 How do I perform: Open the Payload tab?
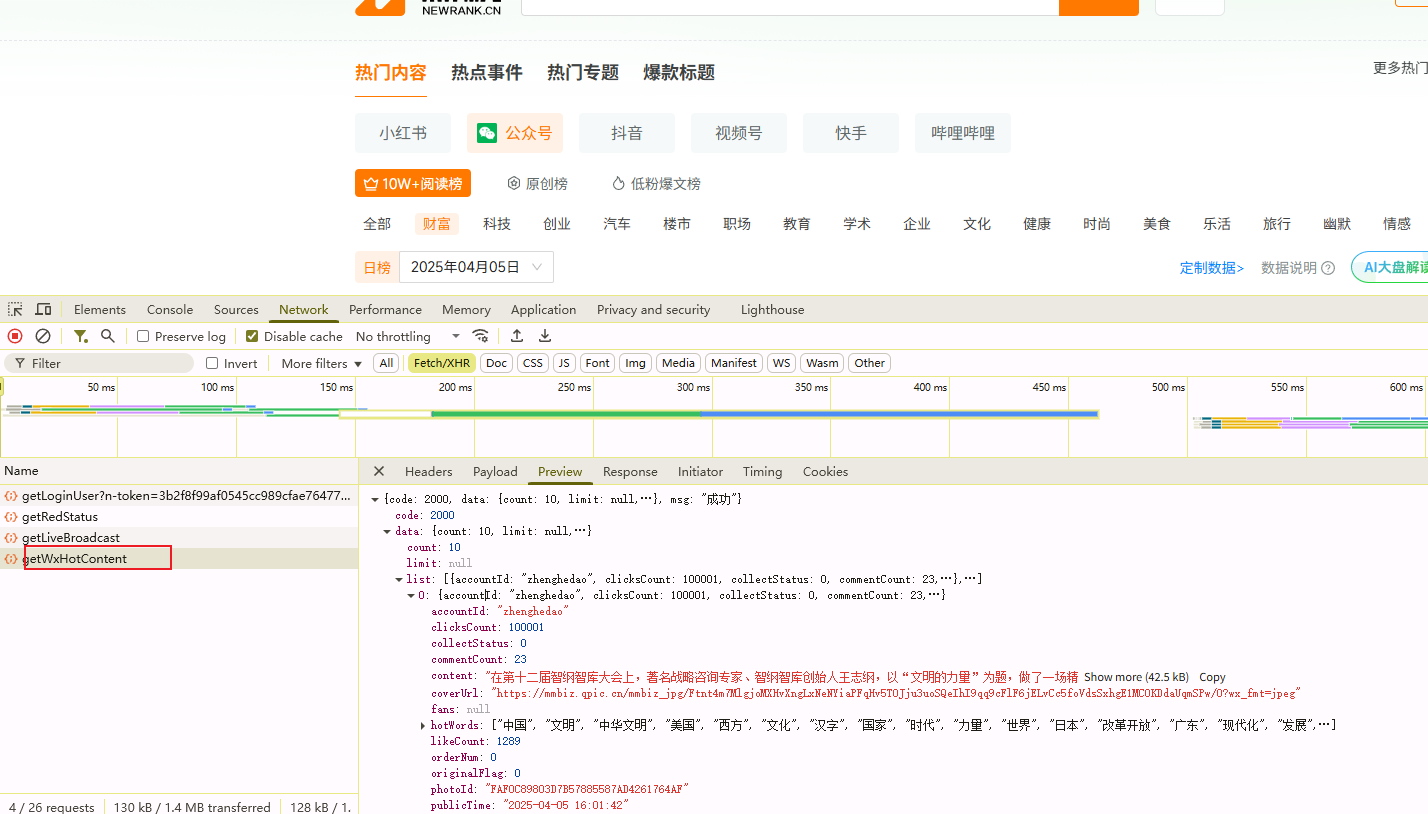[495, 471]
